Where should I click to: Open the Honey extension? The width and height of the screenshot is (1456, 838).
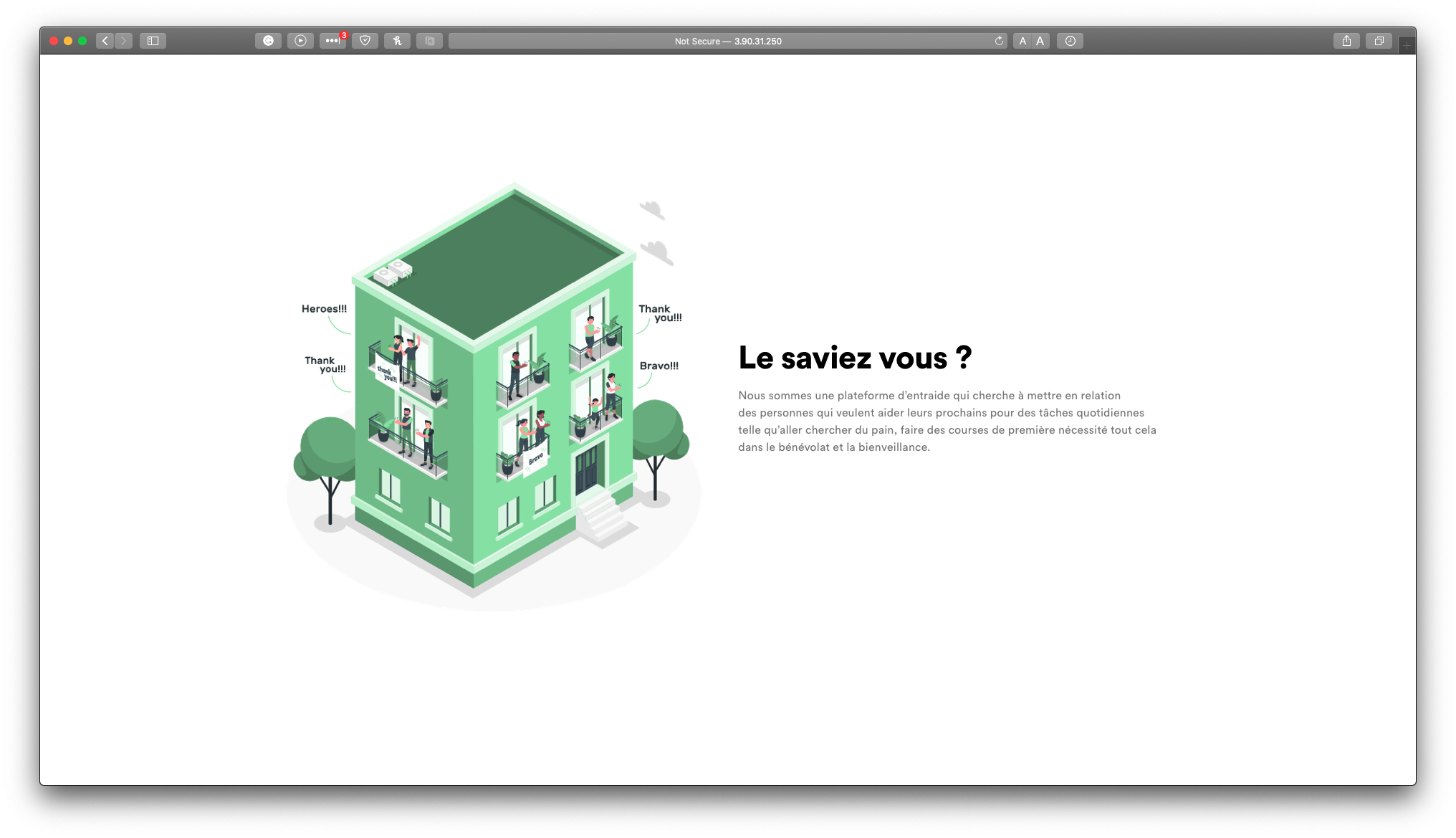[x=397, y=41]
